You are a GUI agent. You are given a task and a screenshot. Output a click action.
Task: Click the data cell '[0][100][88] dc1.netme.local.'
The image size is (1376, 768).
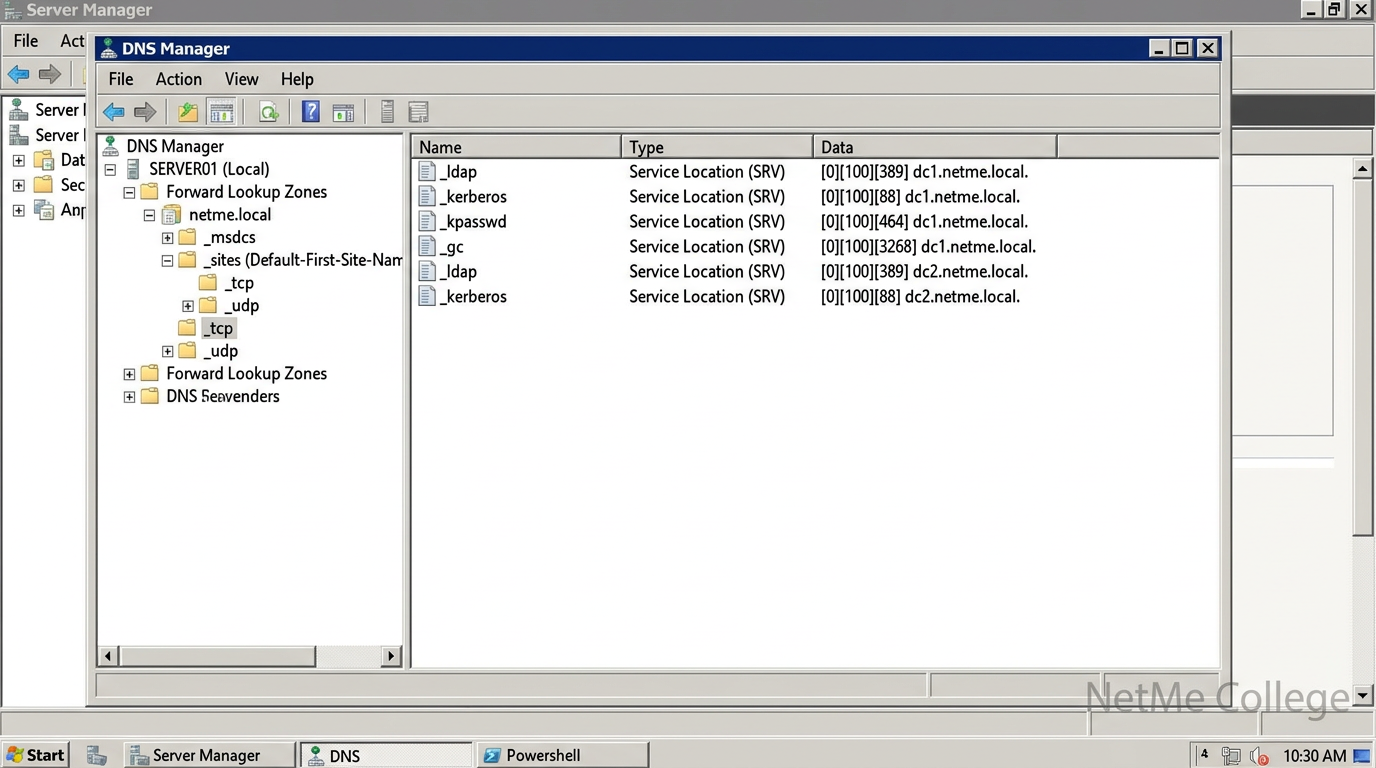920,197
